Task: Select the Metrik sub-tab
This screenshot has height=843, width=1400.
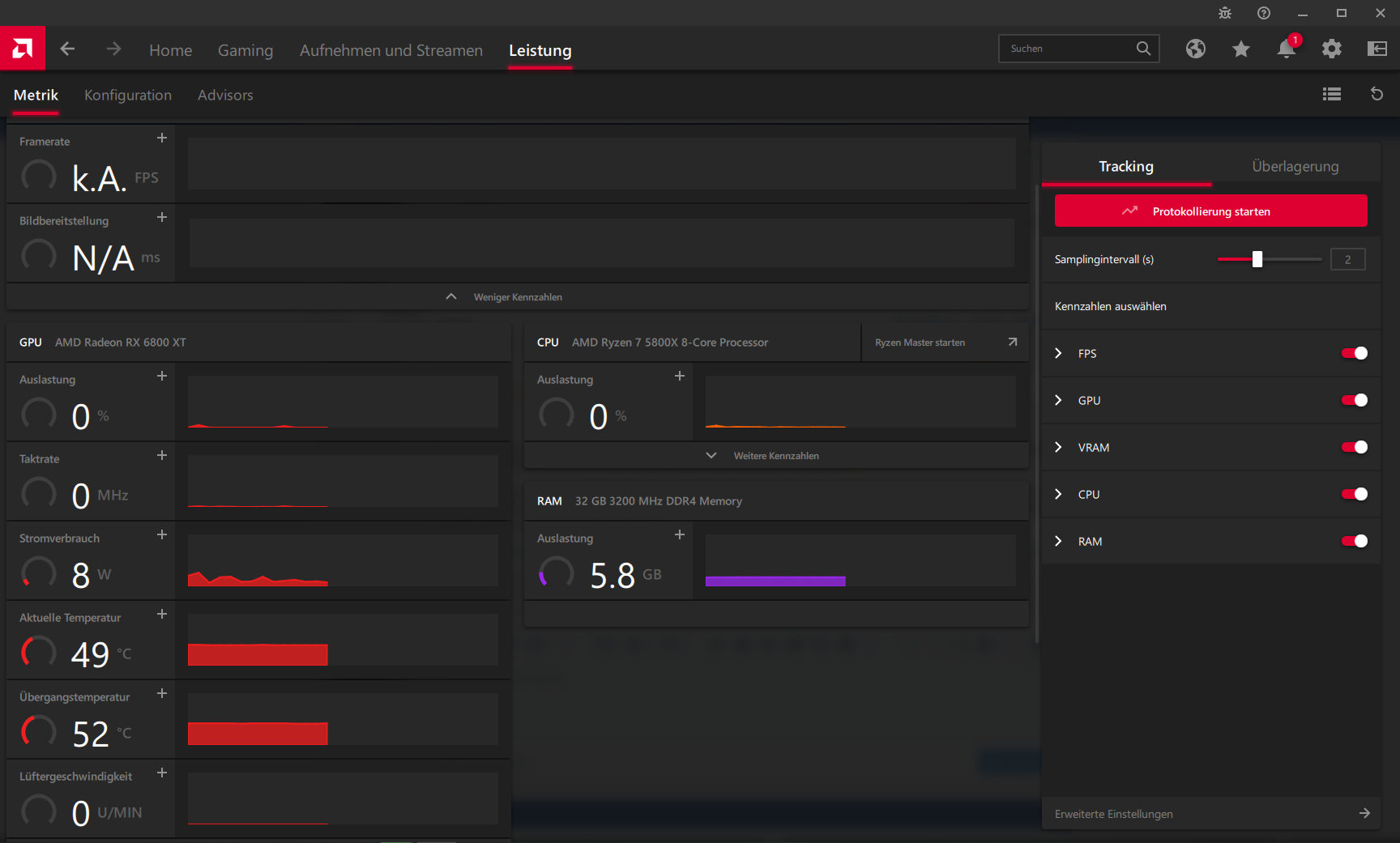Action: point(36,95)
